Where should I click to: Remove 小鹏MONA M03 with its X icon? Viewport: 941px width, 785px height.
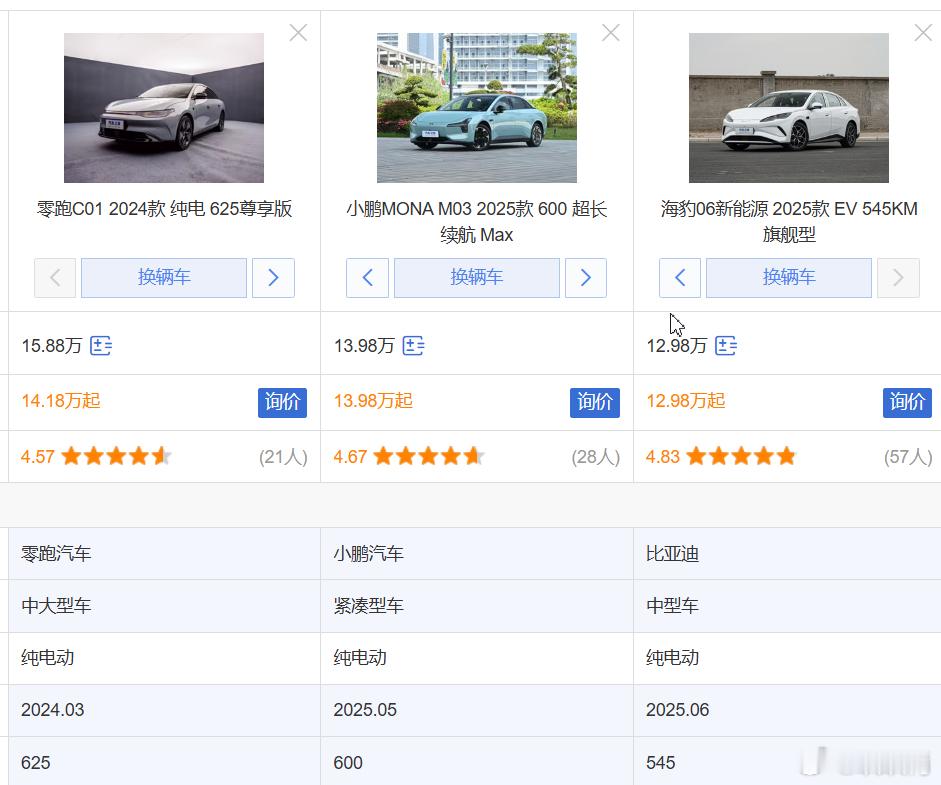(610, 32)
